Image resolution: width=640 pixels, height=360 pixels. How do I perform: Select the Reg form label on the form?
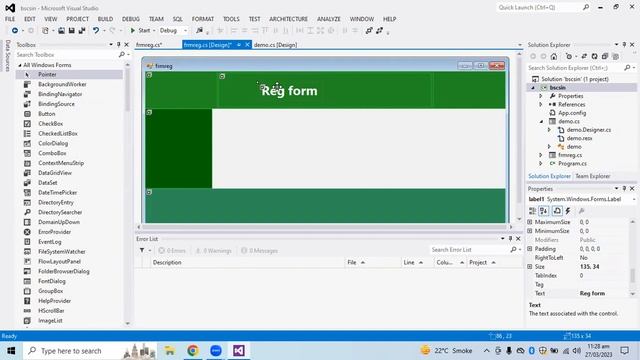[x=289, y=91]
